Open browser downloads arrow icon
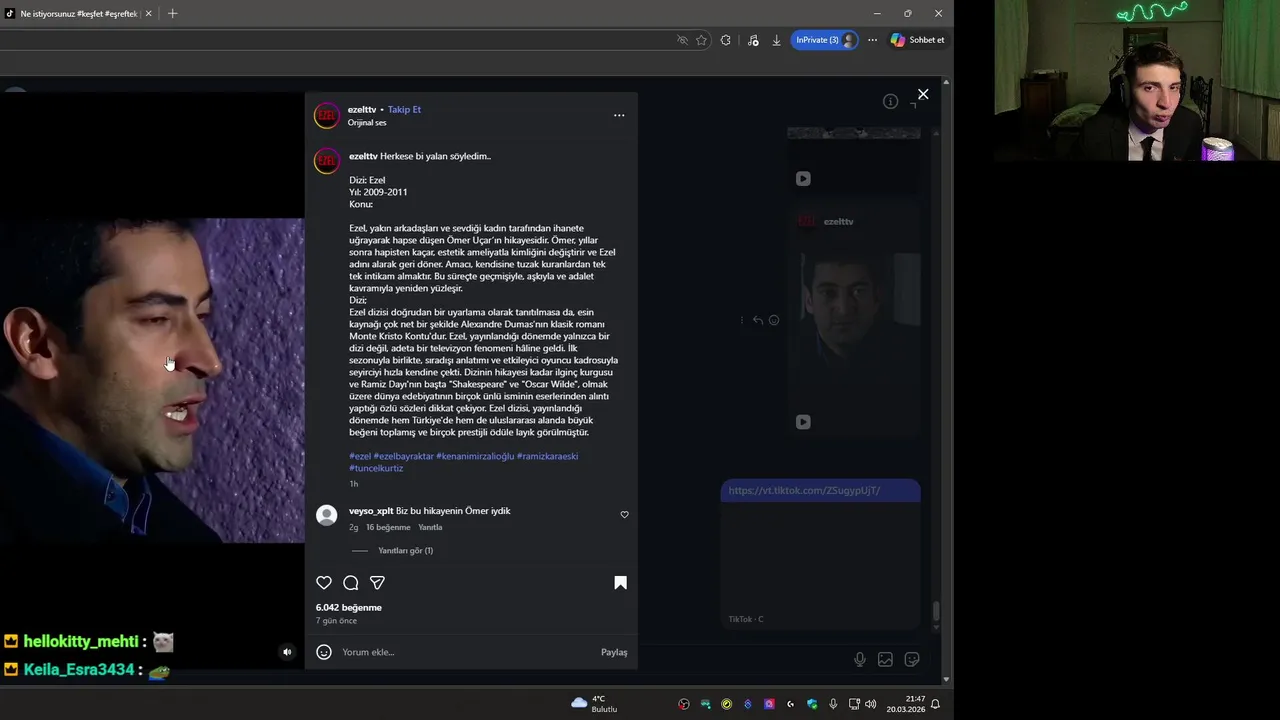The image size is (1280, 720). point(776,40)
